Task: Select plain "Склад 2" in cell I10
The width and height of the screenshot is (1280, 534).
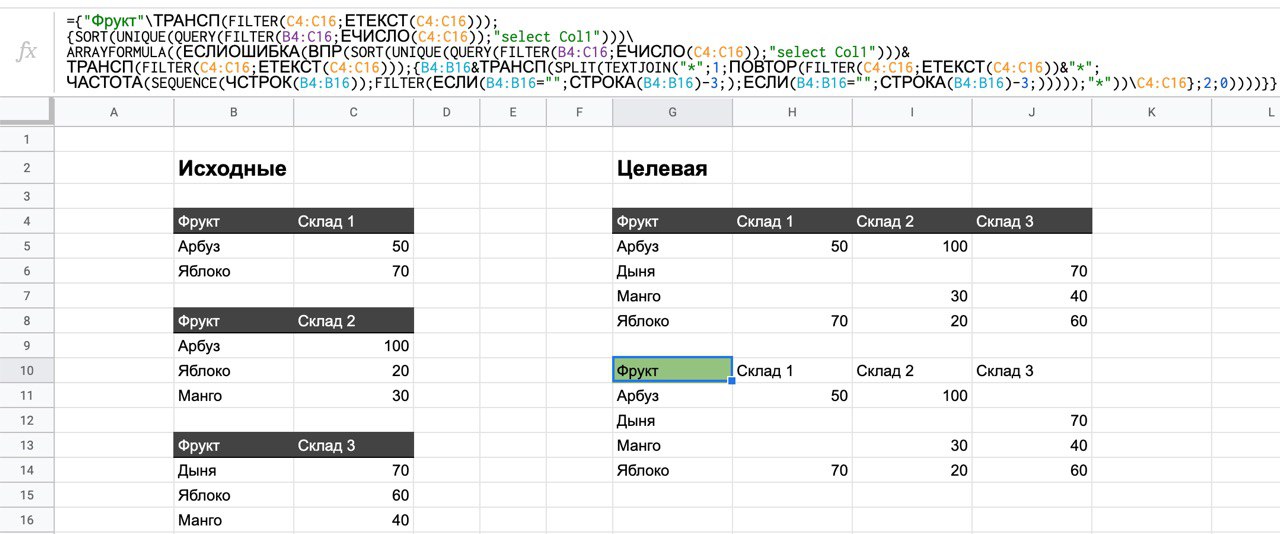Action: (x=912, y=371)
